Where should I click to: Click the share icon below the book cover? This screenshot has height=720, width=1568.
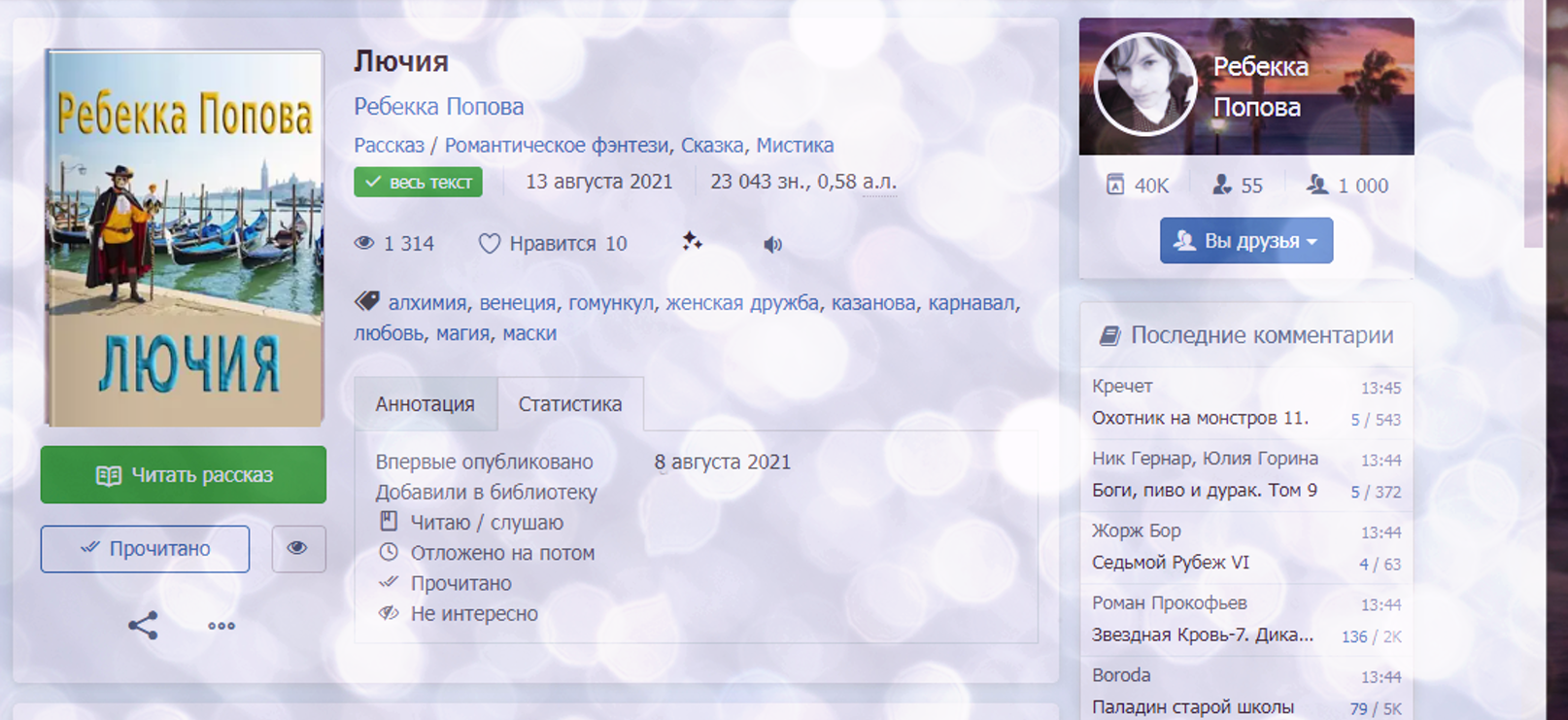click(143, 625)
